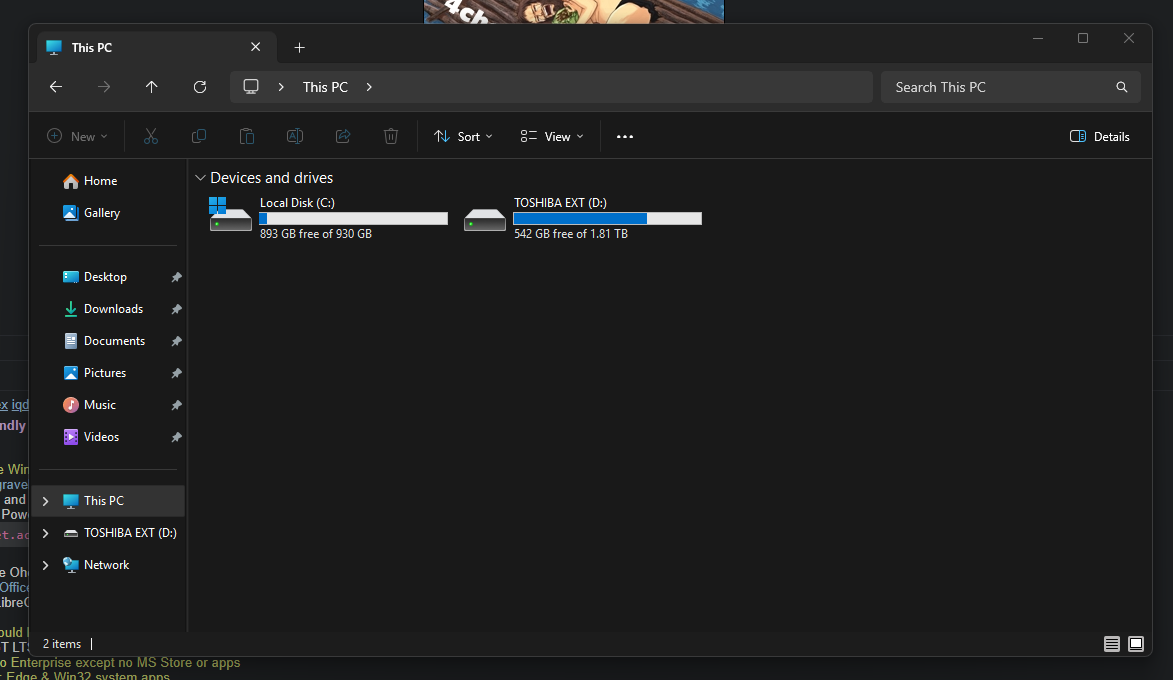Click the Search This PC field
This screenshot has height=680, width=1173.
[1010, 87]
